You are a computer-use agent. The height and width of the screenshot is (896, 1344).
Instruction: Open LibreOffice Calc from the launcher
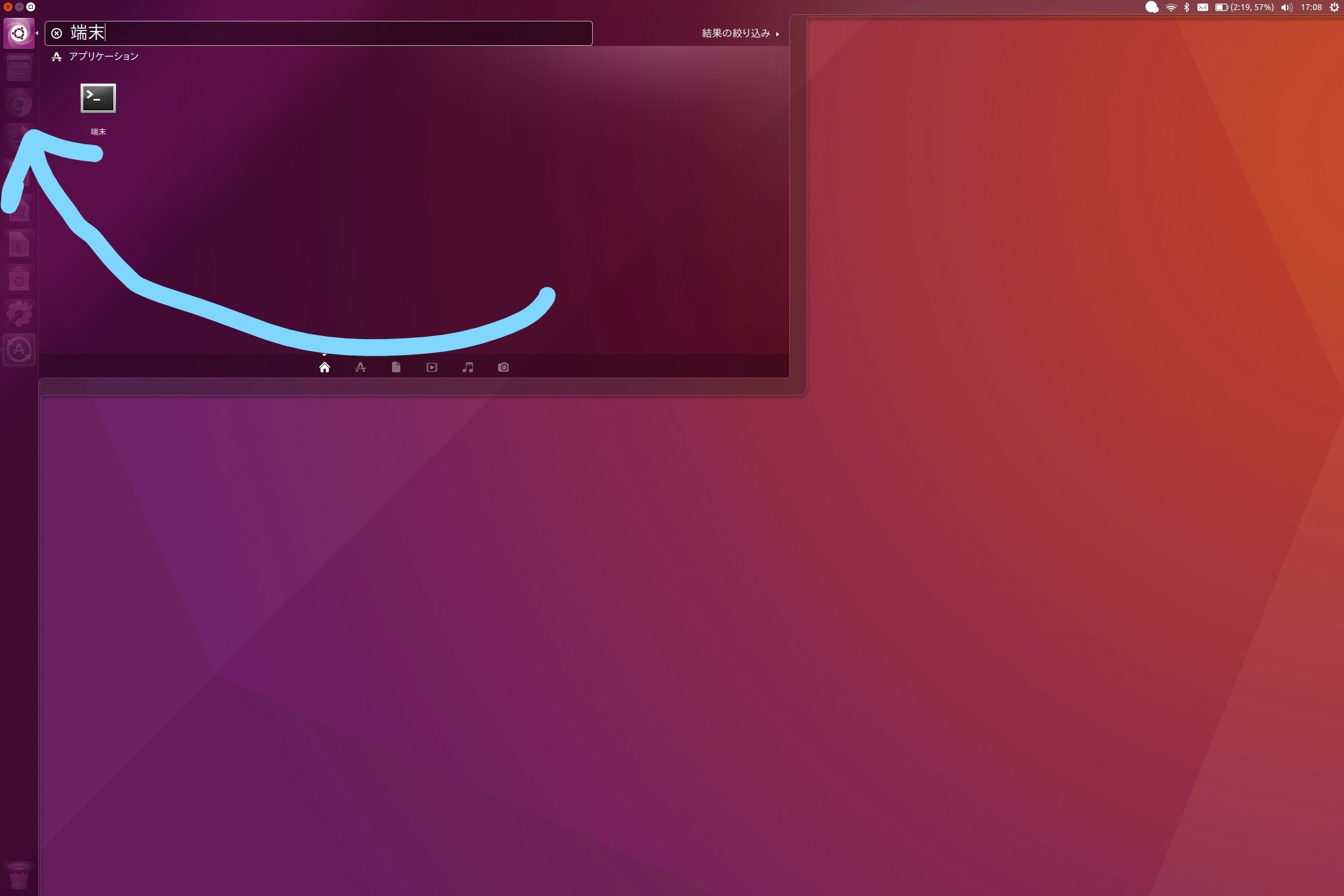pyautogui.click(x=18, y=210)
